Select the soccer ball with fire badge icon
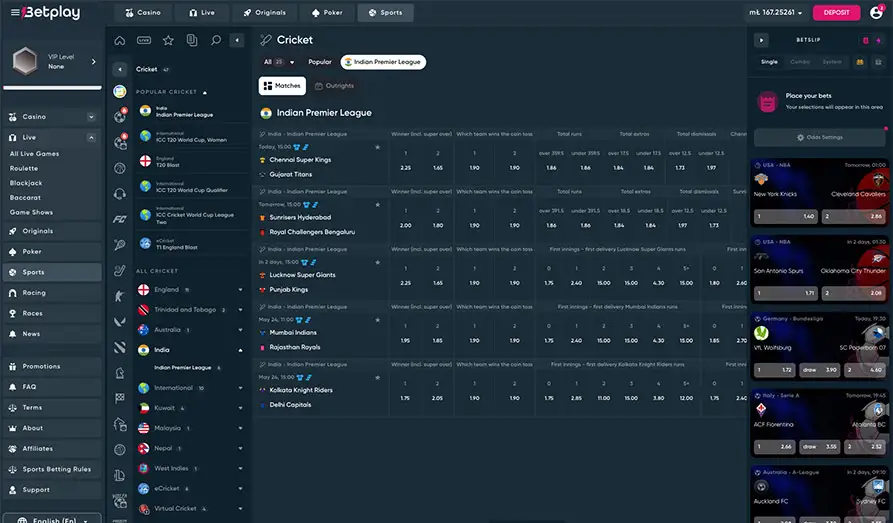The width and height of the screenshot is (893, 523). click(120, 116)
